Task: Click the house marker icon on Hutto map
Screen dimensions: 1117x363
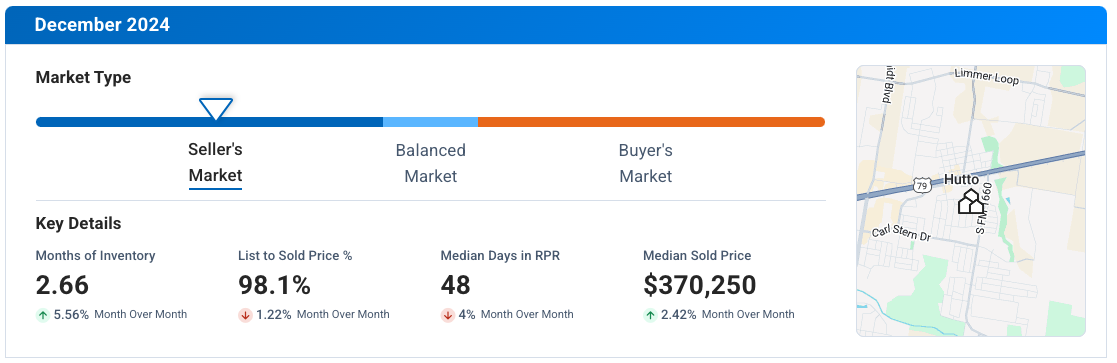Action: (x=970, y=201)
